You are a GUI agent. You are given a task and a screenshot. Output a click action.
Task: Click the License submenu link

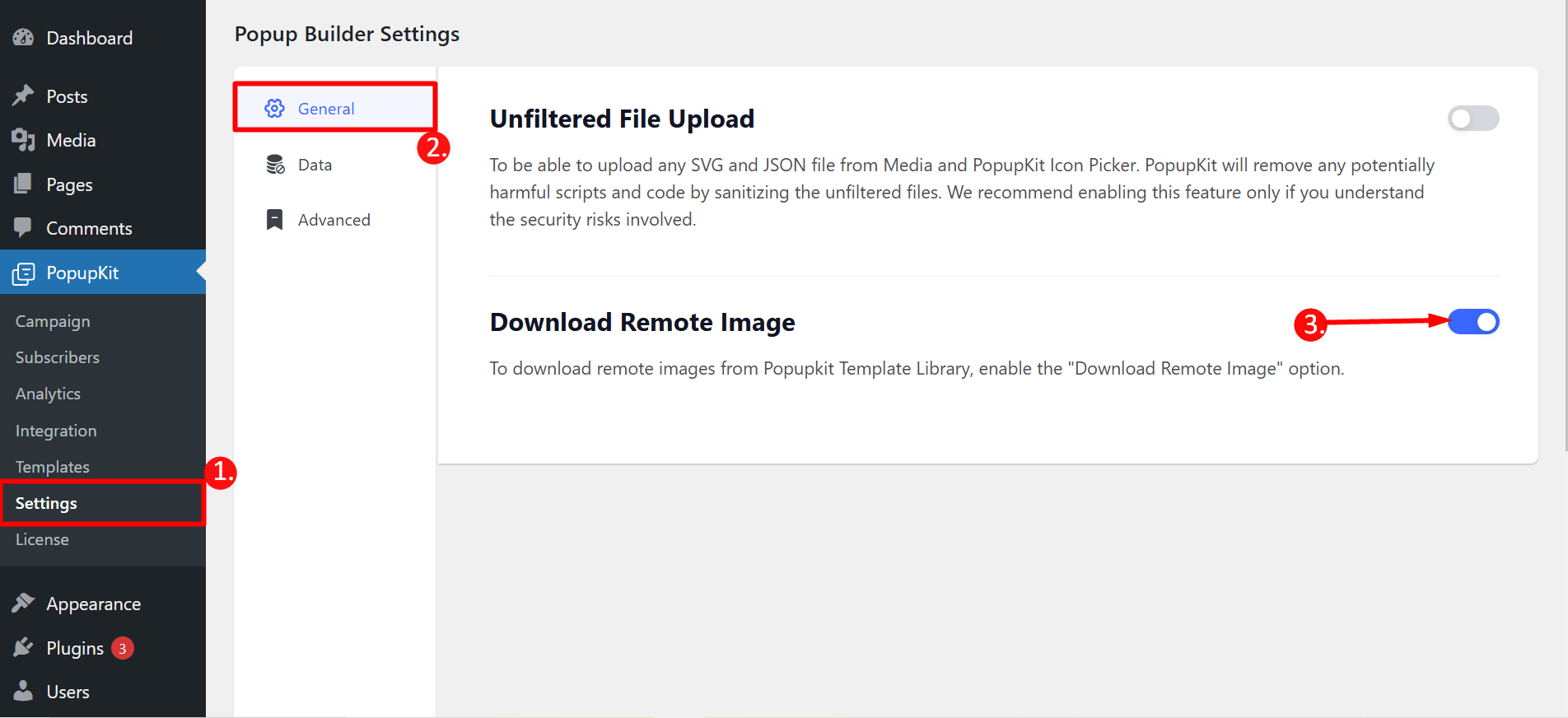pyautogui.click(x=42, y=539)
